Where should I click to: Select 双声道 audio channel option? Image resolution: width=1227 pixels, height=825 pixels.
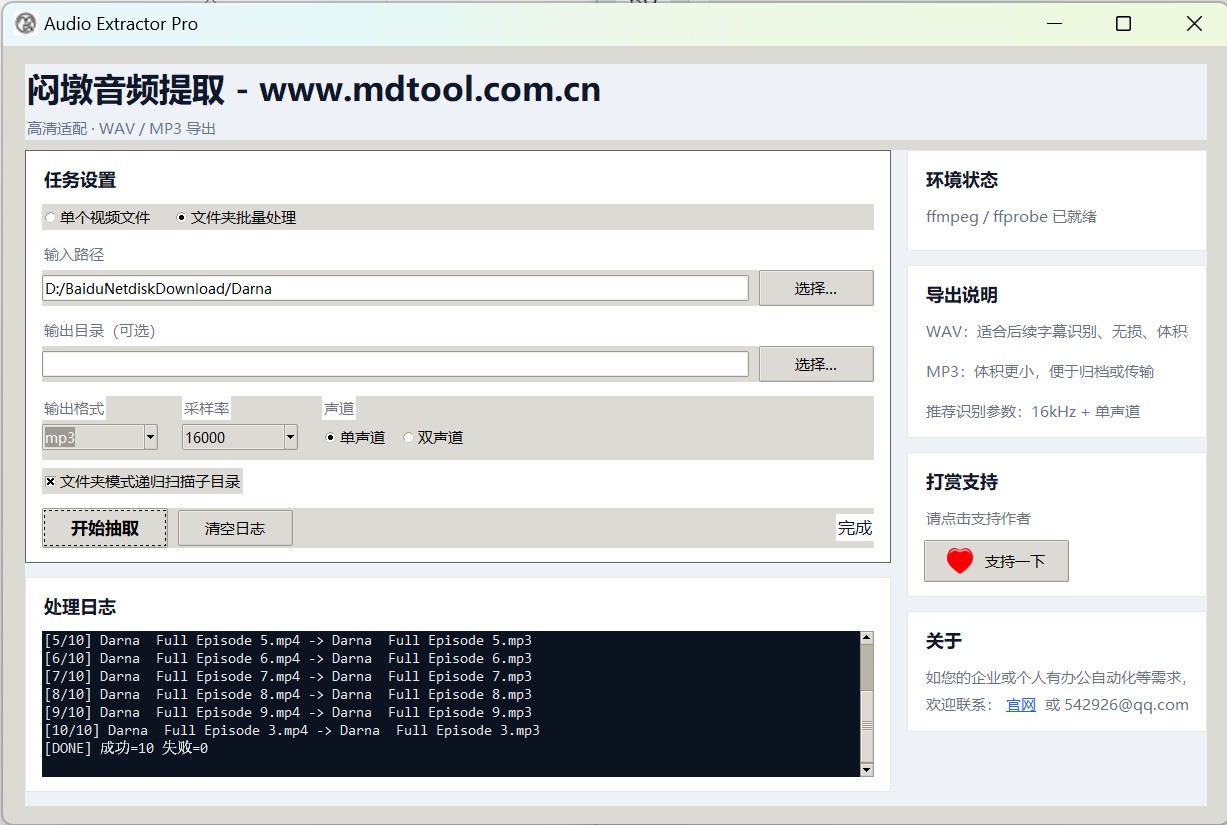point(408,437)
